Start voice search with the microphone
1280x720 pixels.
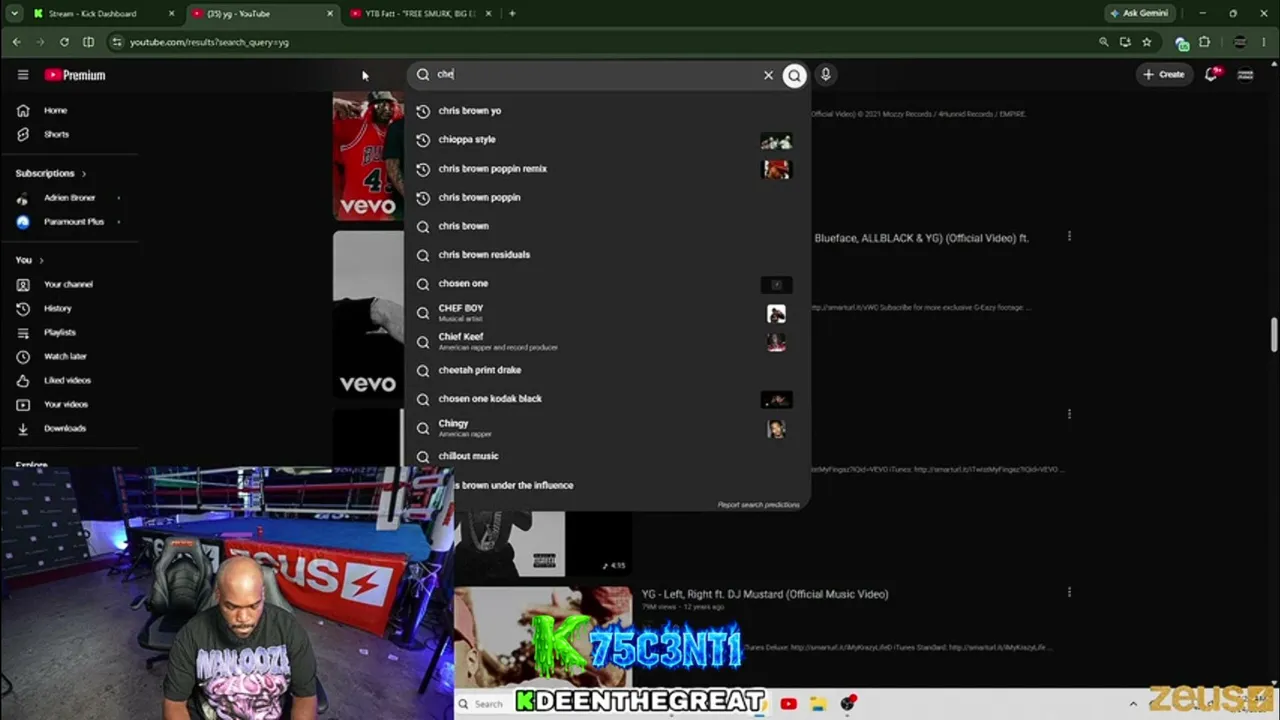[x=825, y=74]
